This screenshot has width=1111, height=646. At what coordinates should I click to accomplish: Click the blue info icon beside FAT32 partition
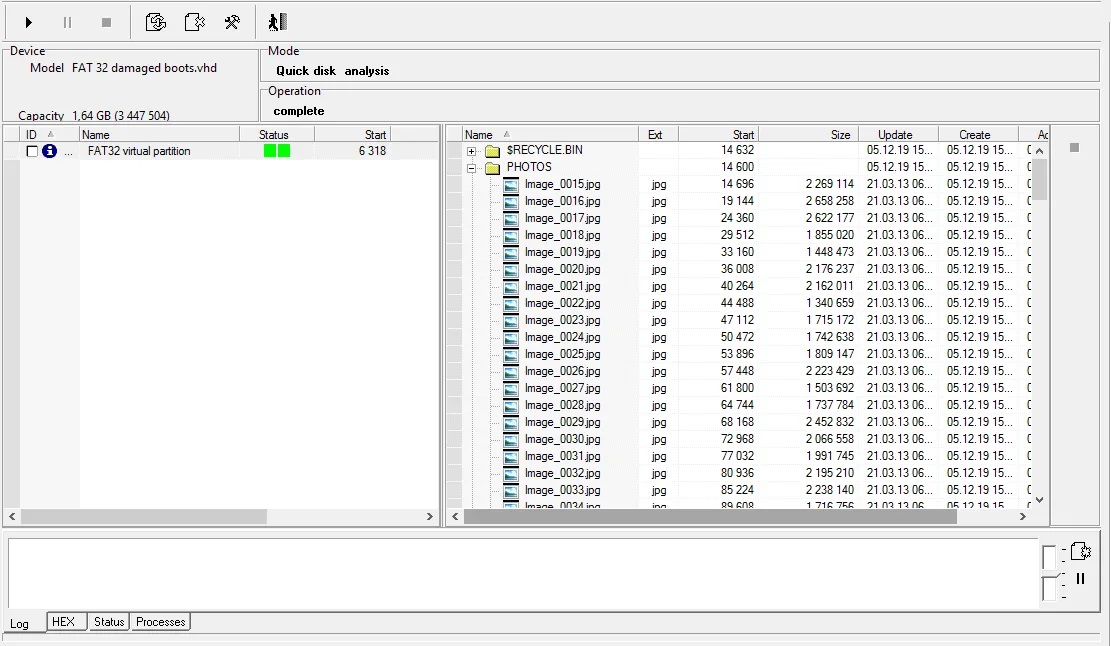pos(50,151)
